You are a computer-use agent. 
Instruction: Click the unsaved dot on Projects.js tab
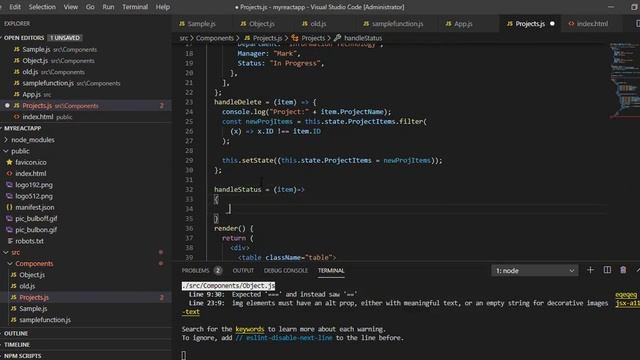click(x=552, y=24)
